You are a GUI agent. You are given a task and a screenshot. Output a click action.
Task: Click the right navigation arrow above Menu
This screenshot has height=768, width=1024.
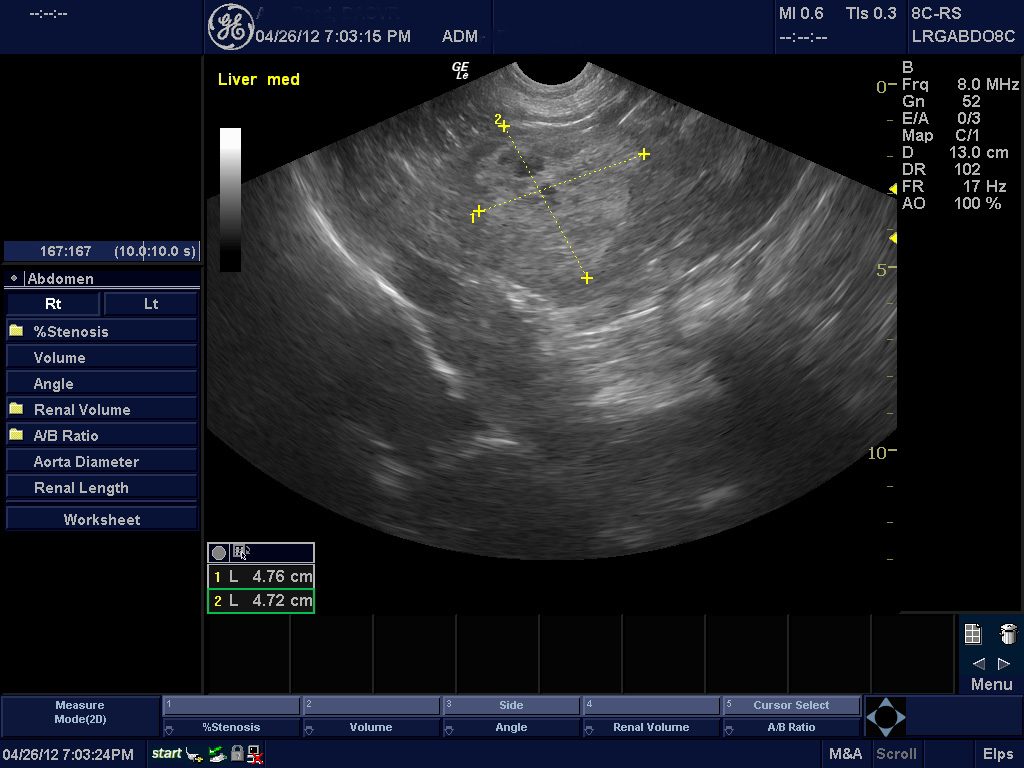pyautogui.click(x=1004, y=663)
